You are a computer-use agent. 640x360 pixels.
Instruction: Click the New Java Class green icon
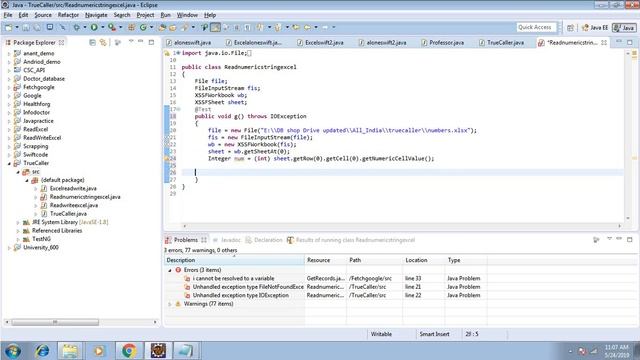[x=143, y=27]
